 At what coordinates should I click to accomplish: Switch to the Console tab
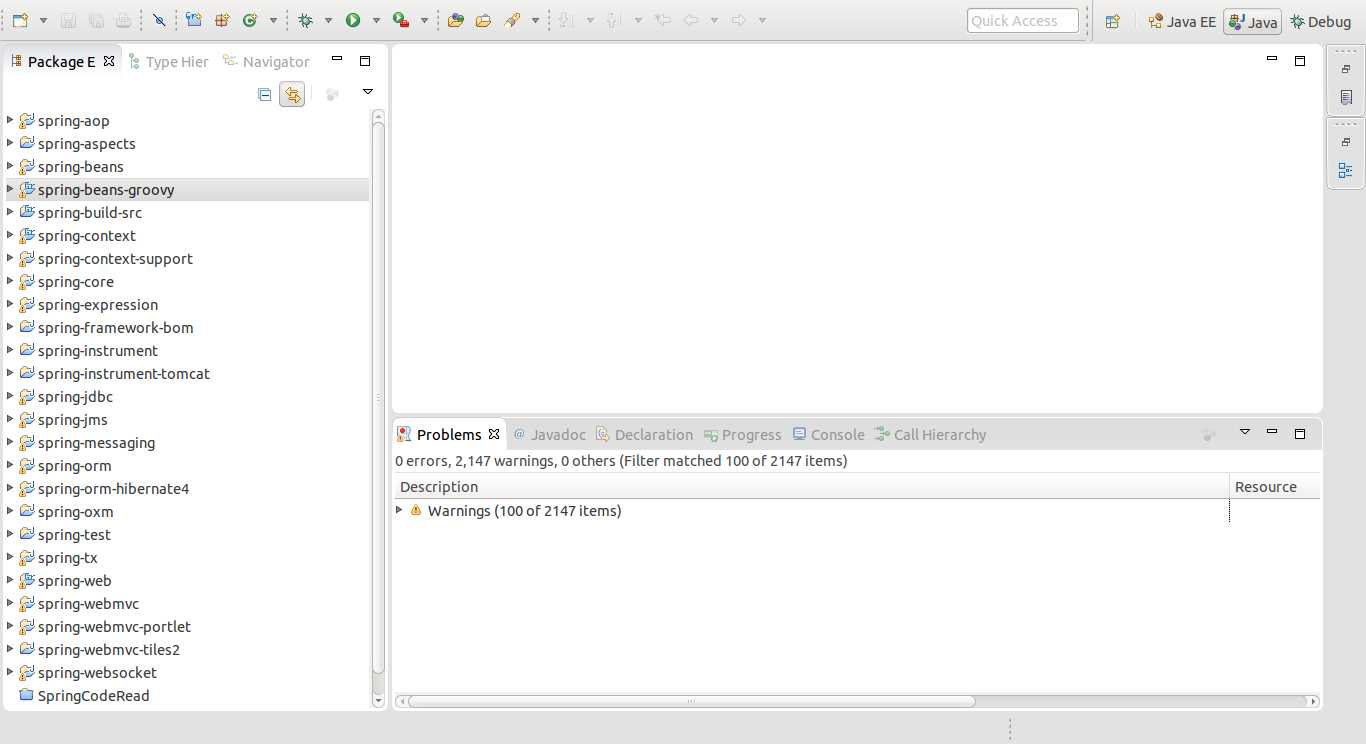tap(828, 435)
